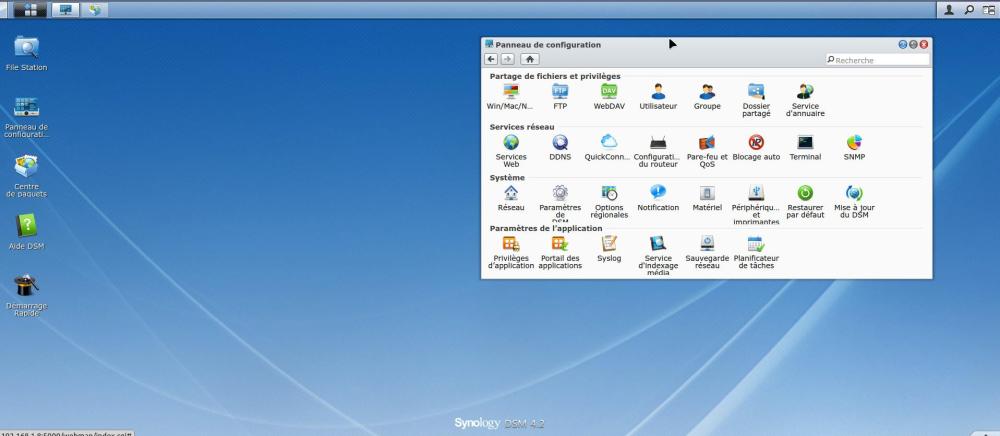The width and height of the screenshot is (1000, 436).
Task: Open File Station from the desktop
Action: point(26,54)
